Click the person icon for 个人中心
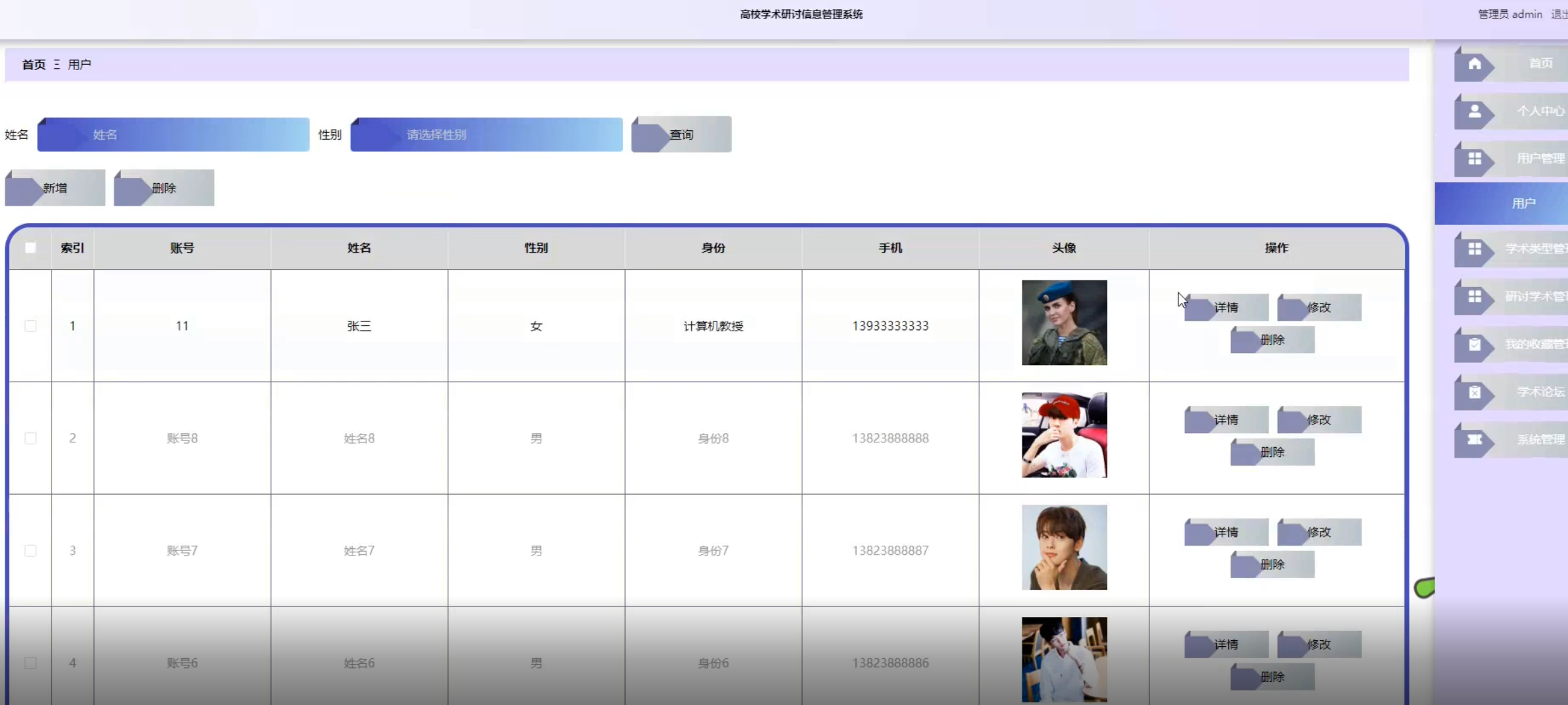This screenshot has height=705, width=1568. 1475,112
